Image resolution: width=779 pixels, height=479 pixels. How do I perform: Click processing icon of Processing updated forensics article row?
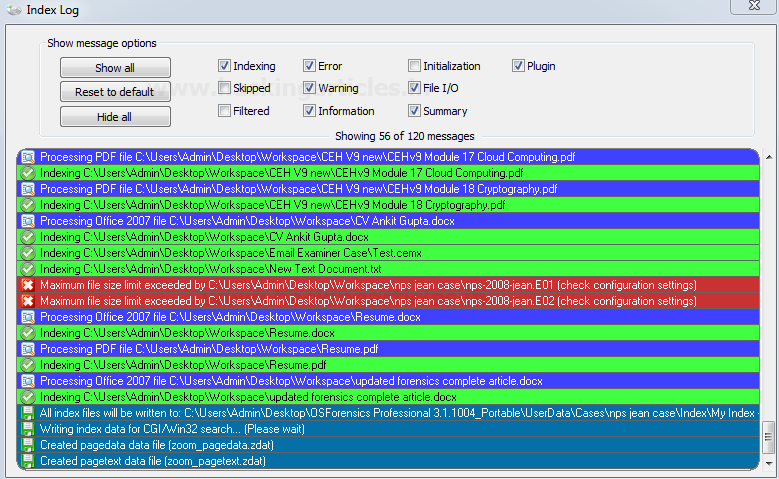(x=28, y=381)
